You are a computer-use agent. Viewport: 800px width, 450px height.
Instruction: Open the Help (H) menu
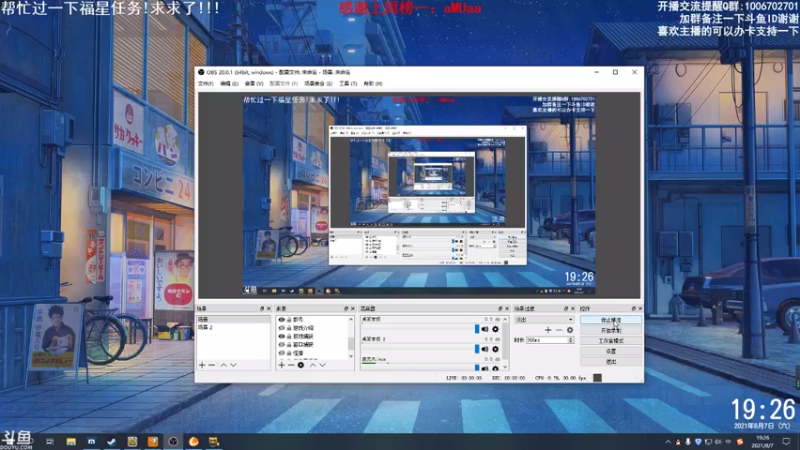click(x=372, y=84)
